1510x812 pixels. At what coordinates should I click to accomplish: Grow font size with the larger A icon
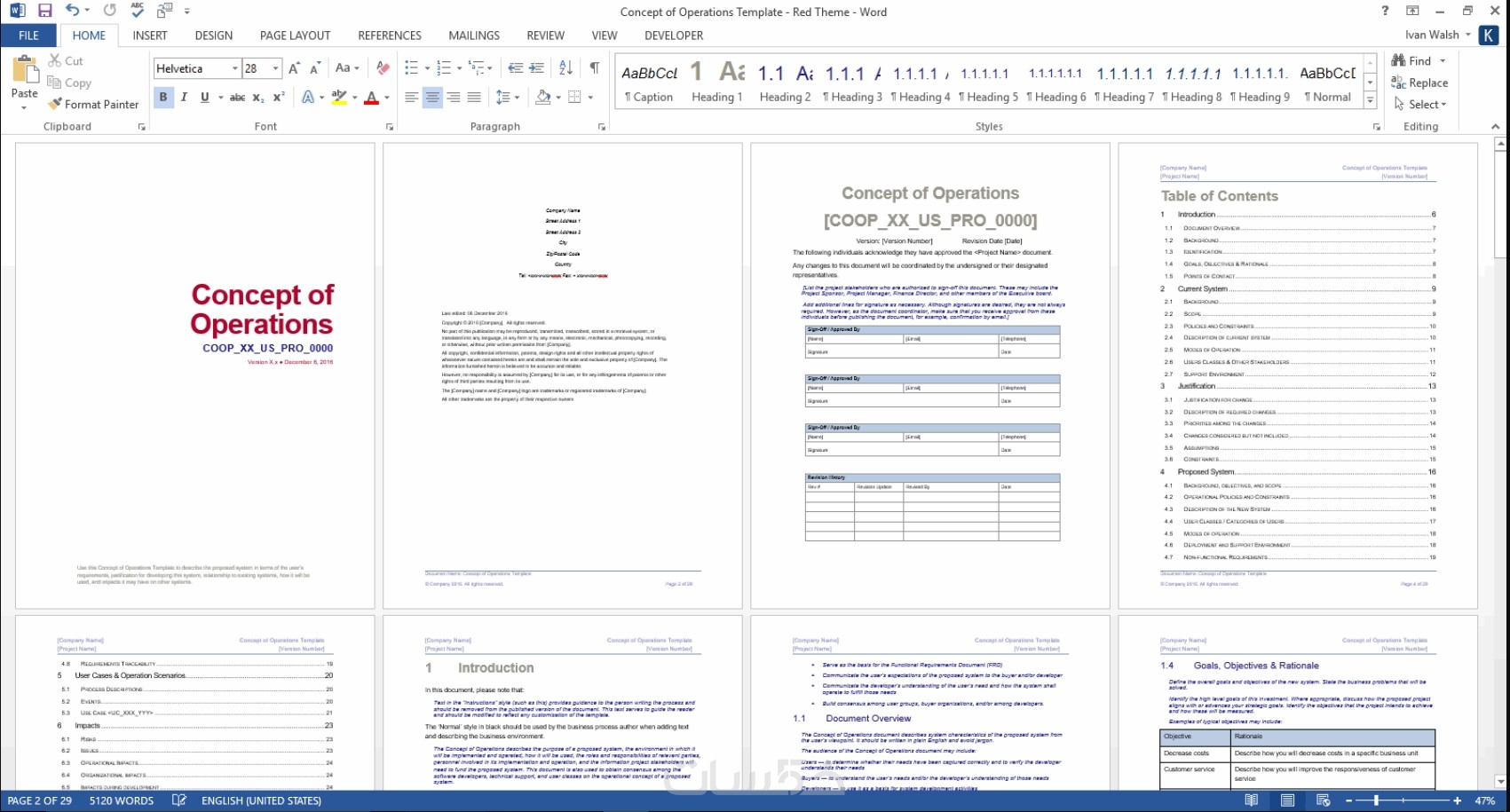point(294,68)
